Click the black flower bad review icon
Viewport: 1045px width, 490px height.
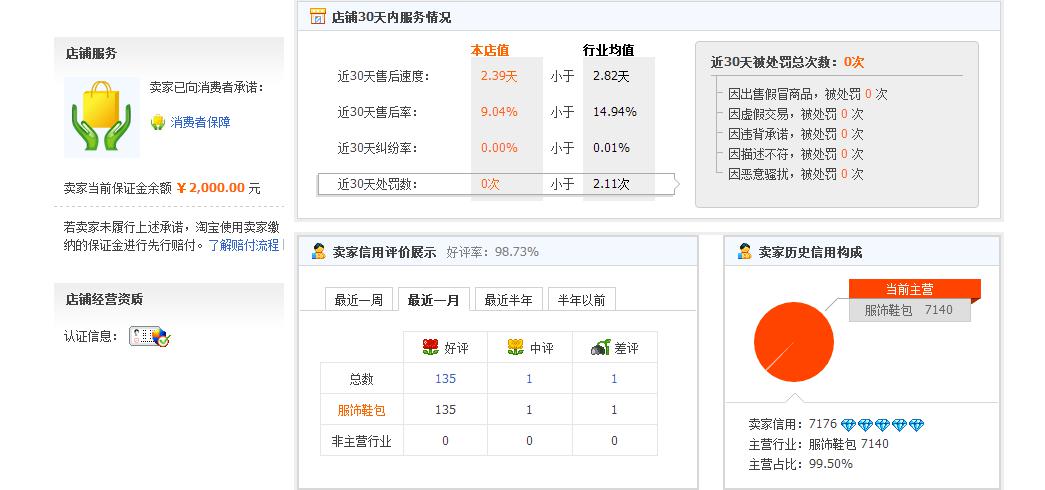(599, 348)
